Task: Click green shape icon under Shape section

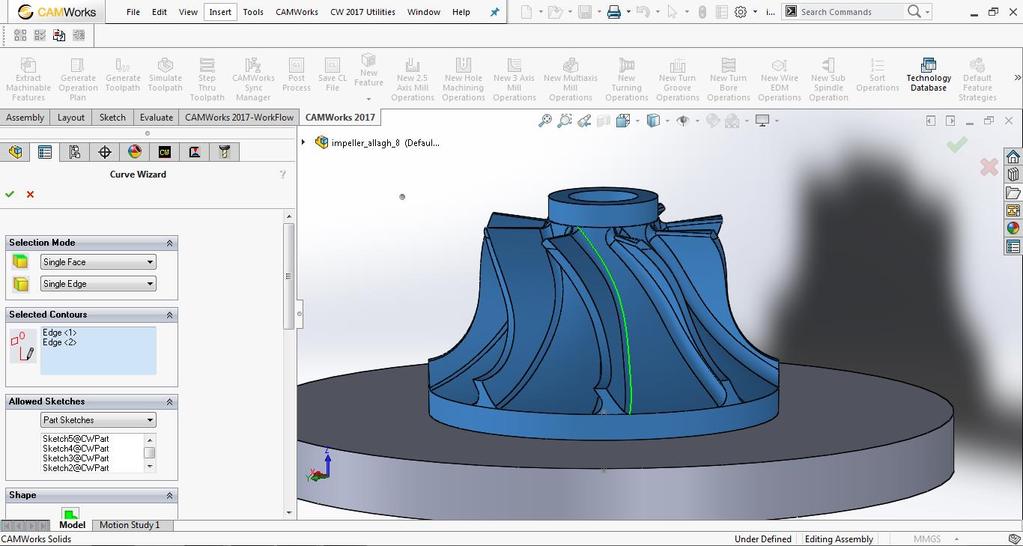Action: (70, 514)
